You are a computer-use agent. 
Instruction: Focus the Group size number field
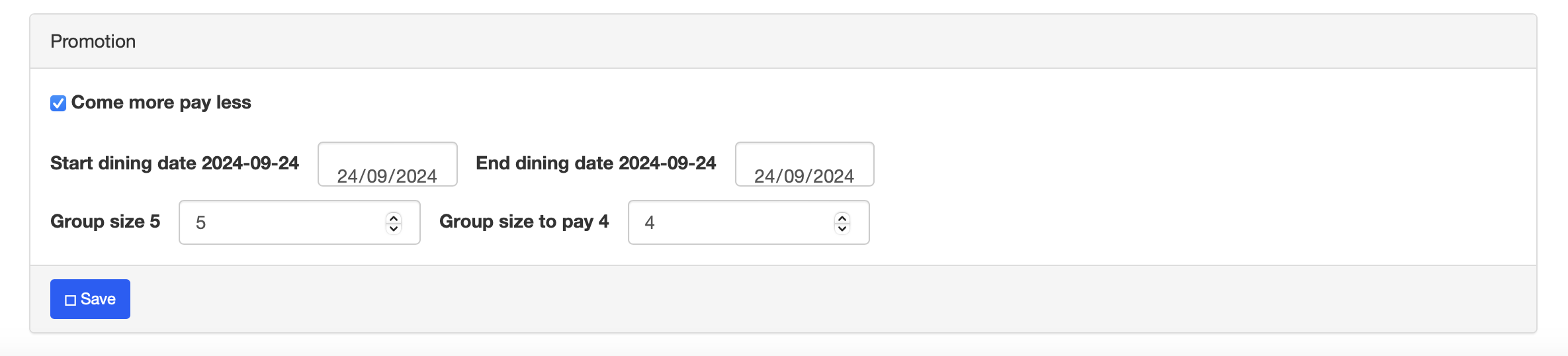284,222
